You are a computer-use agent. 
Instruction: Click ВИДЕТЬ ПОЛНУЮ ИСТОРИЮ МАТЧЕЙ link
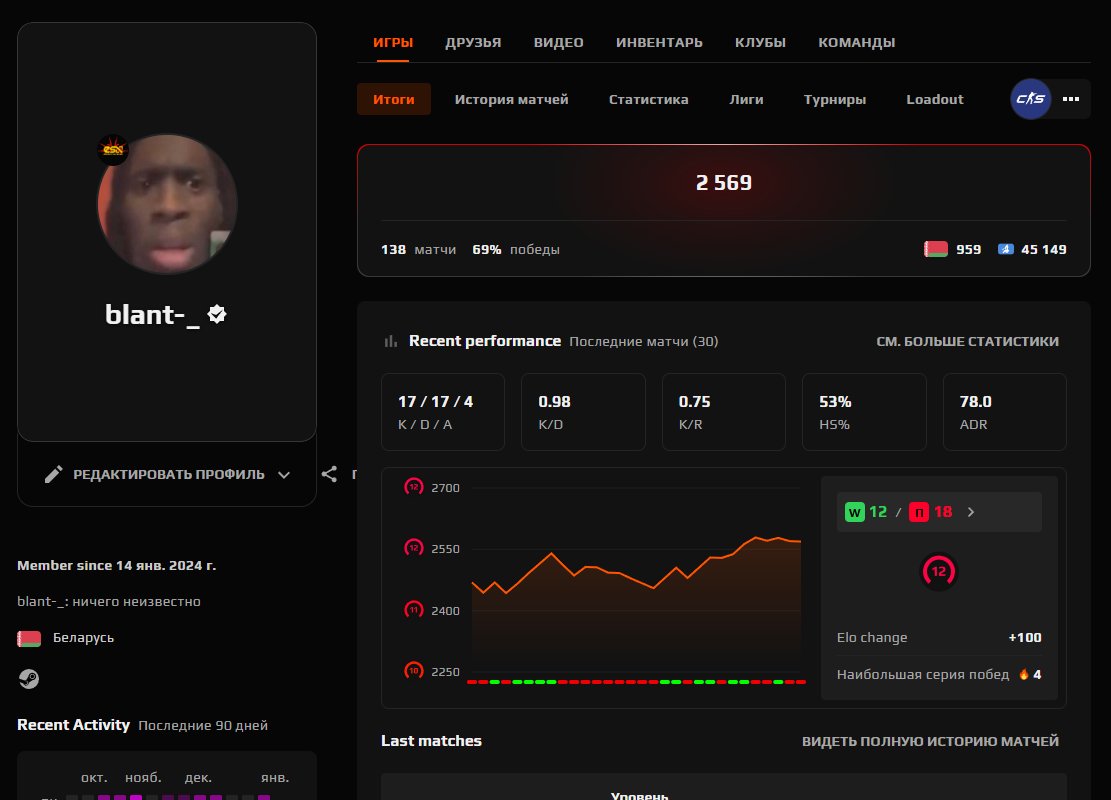coord(930,741)
